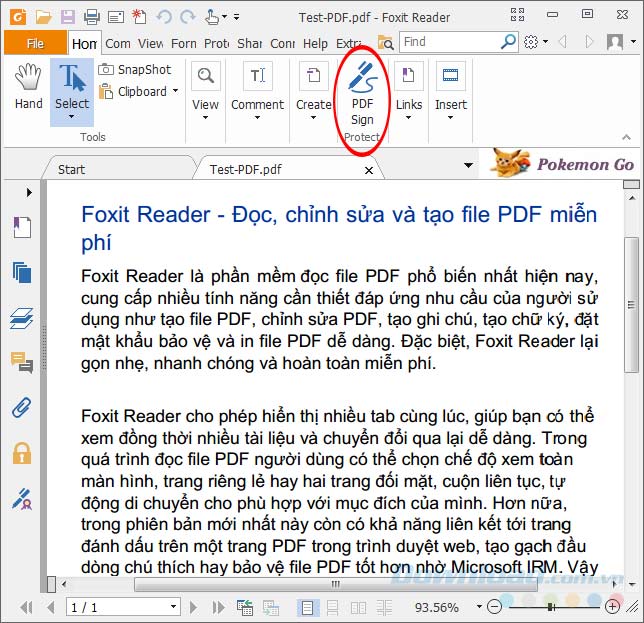Click the user account icon

(615, 41)
